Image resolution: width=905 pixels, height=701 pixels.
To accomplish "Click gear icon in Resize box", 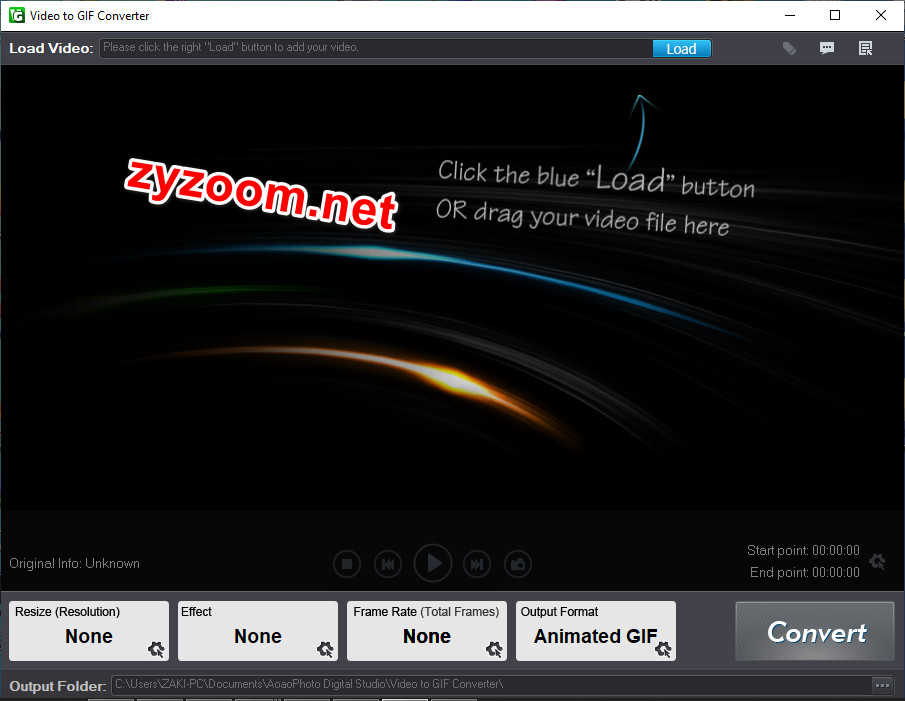I will pyautogui.click(x=156, y=649).
